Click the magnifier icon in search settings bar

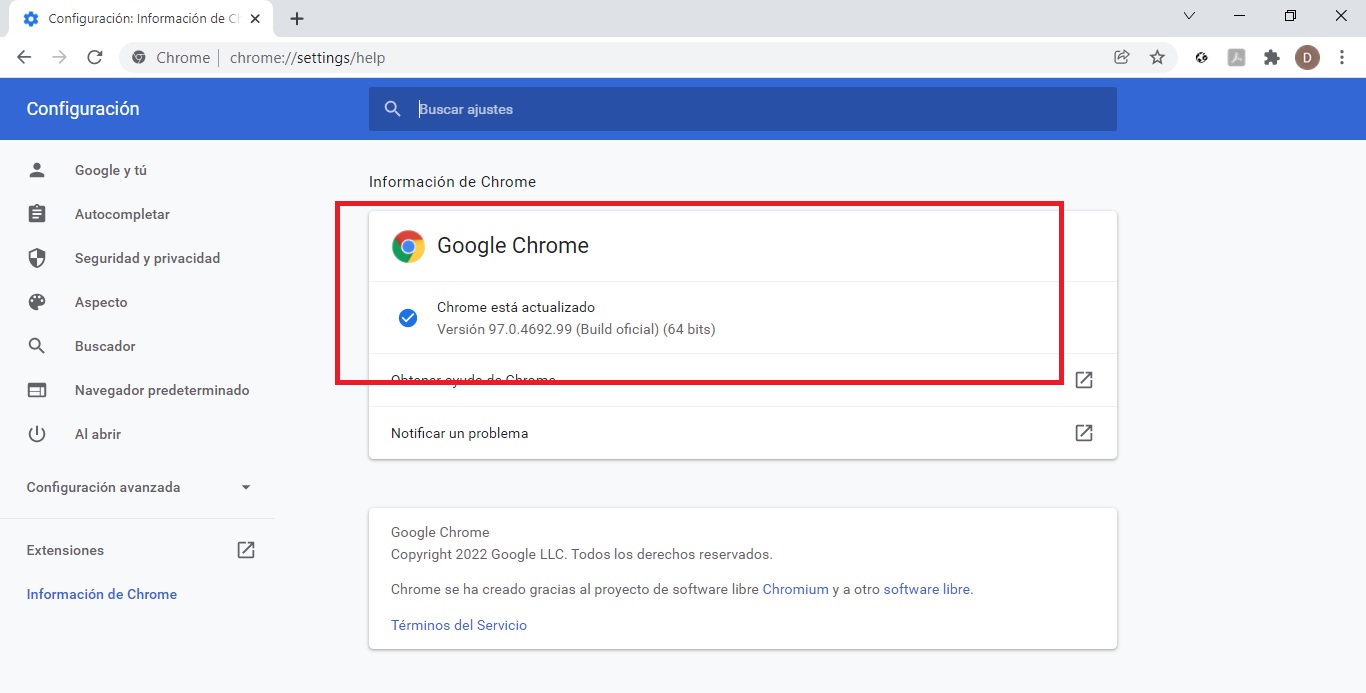(x=393, y=109)
